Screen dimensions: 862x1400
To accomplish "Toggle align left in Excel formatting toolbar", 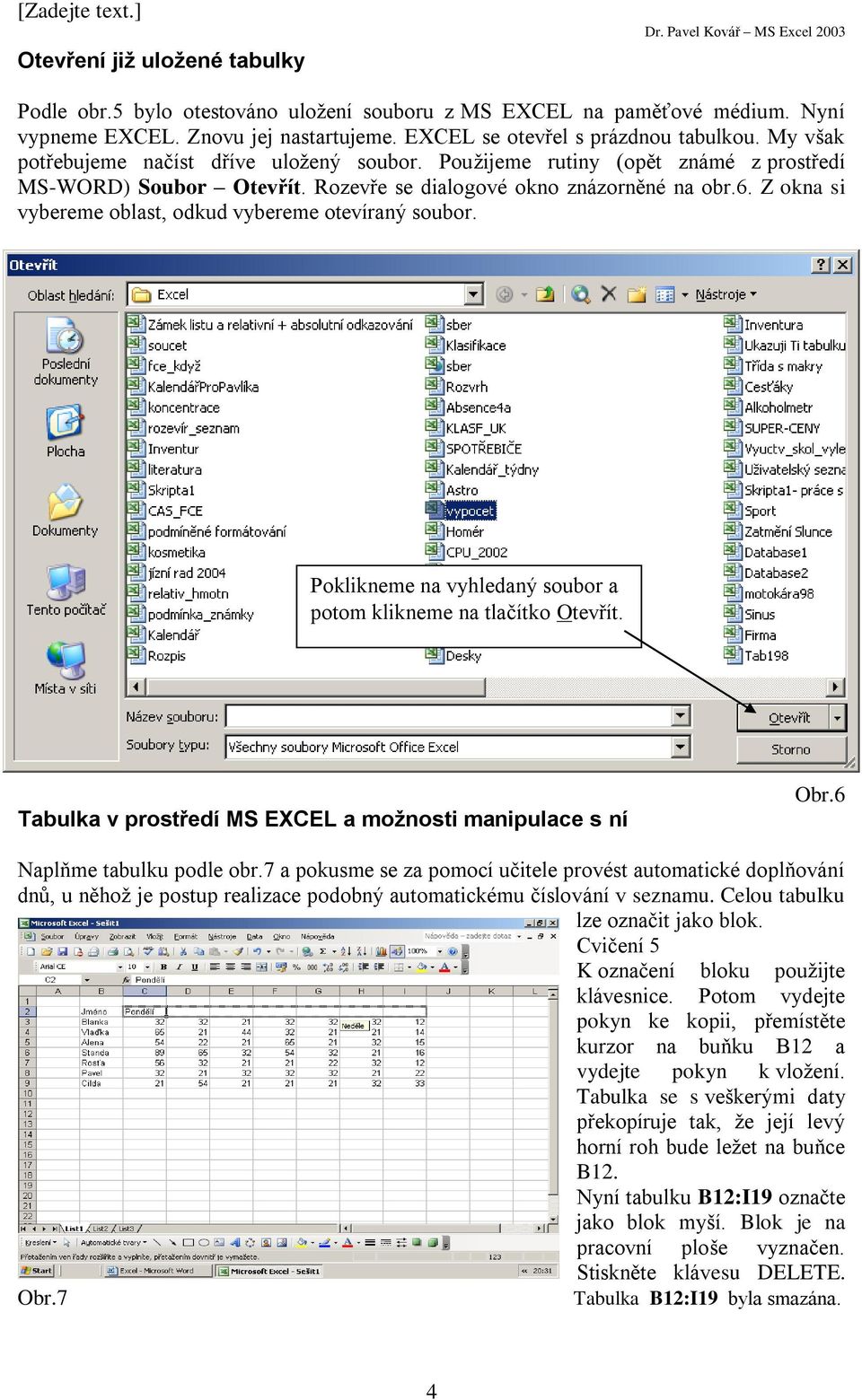I will coord(214,967).
